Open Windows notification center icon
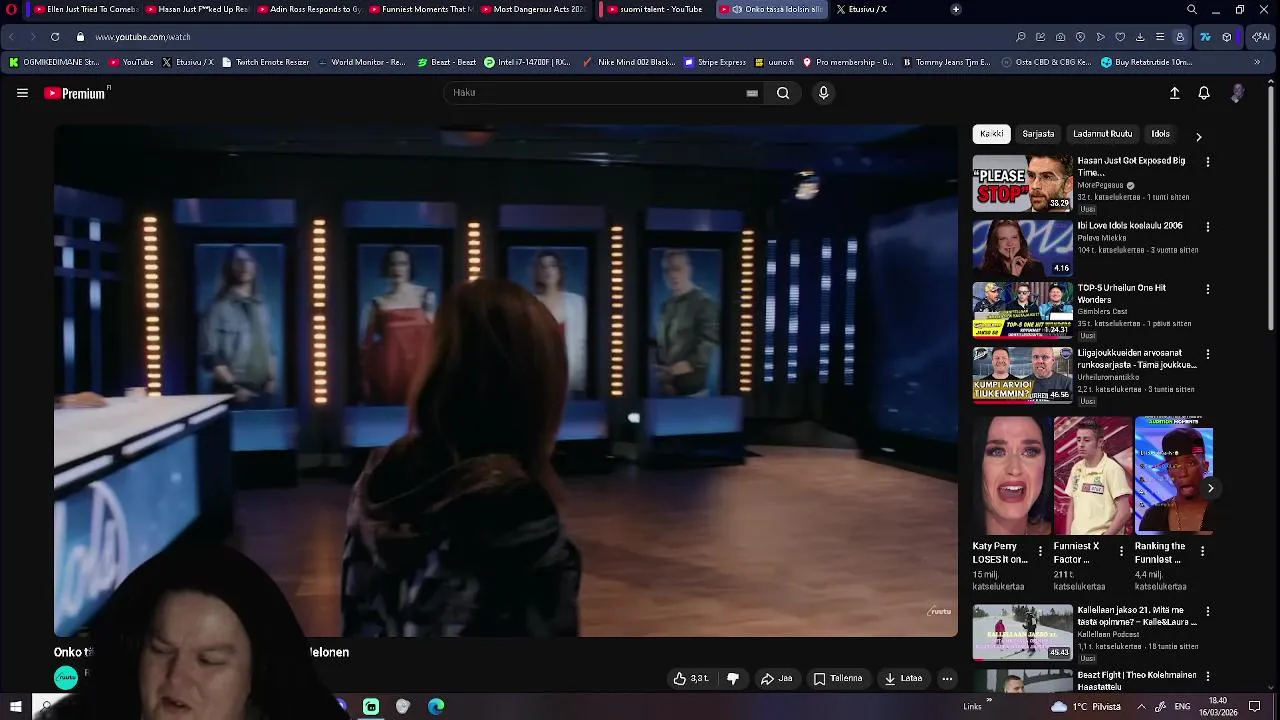Screen dimensions: 1280x720 tap(1255, 706)
